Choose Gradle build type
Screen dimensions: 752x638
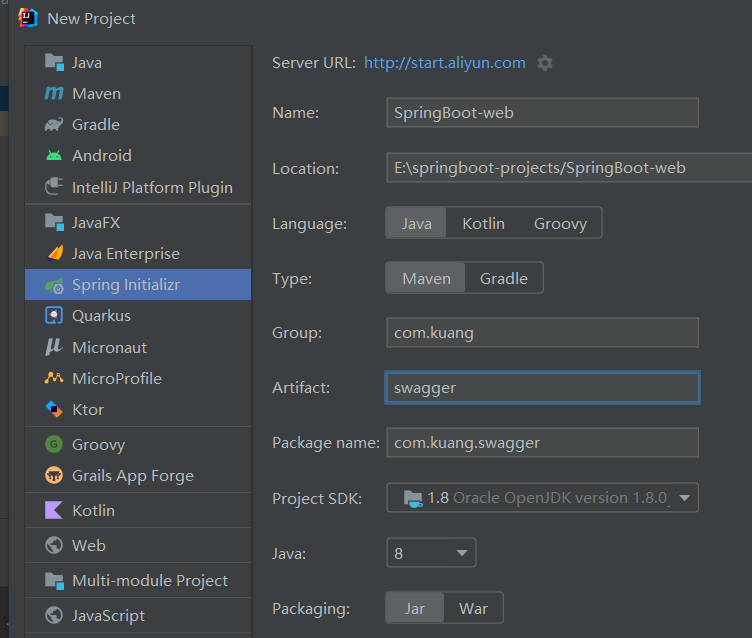[504, 278]
